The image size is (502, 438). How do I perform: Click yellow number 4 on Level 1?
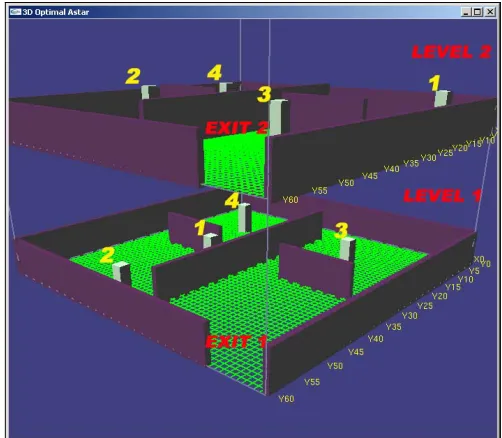click(232, 201)
